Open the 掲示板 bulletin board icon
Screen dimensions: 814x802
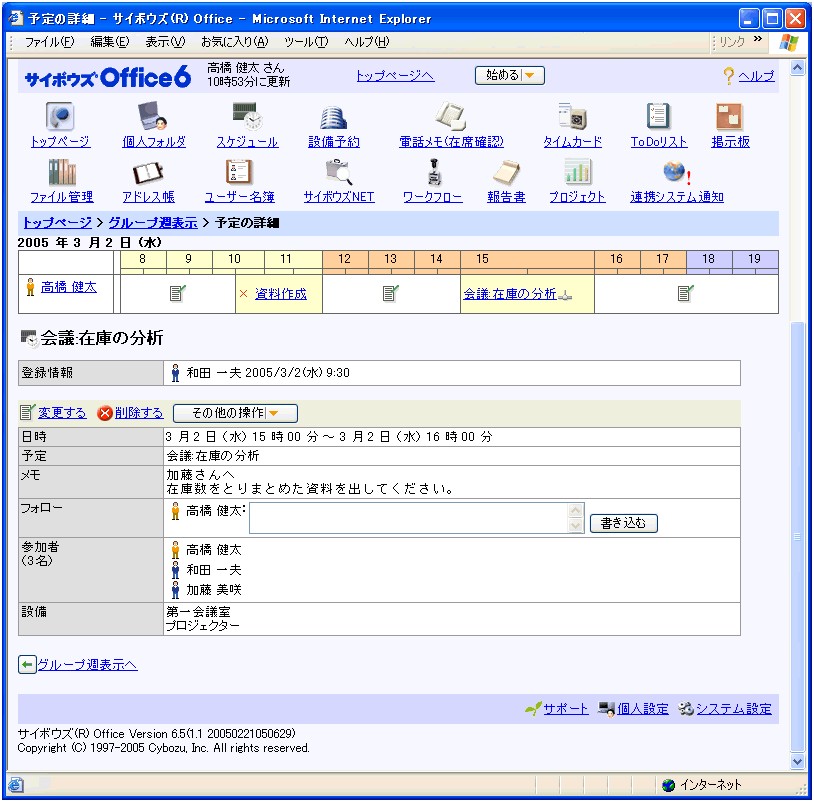pyautogui.click(x=729, y=116)
